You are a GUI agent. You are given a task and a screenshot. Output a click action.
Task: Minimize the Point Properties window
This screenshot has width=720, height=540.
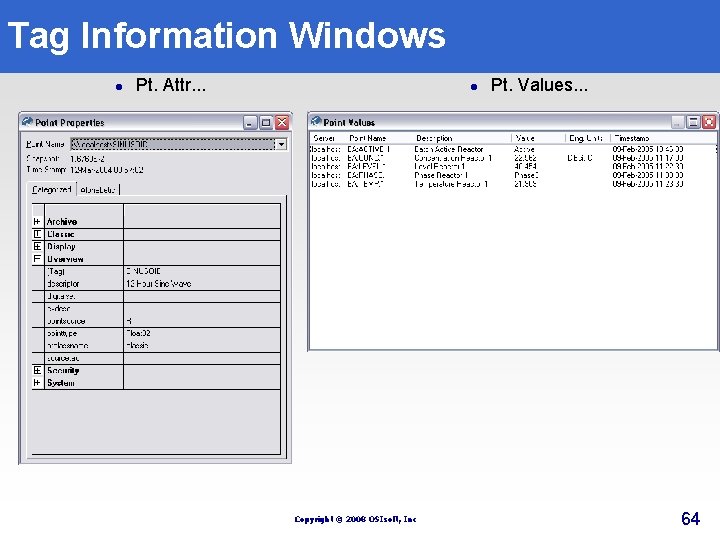(x=250, y=123)
